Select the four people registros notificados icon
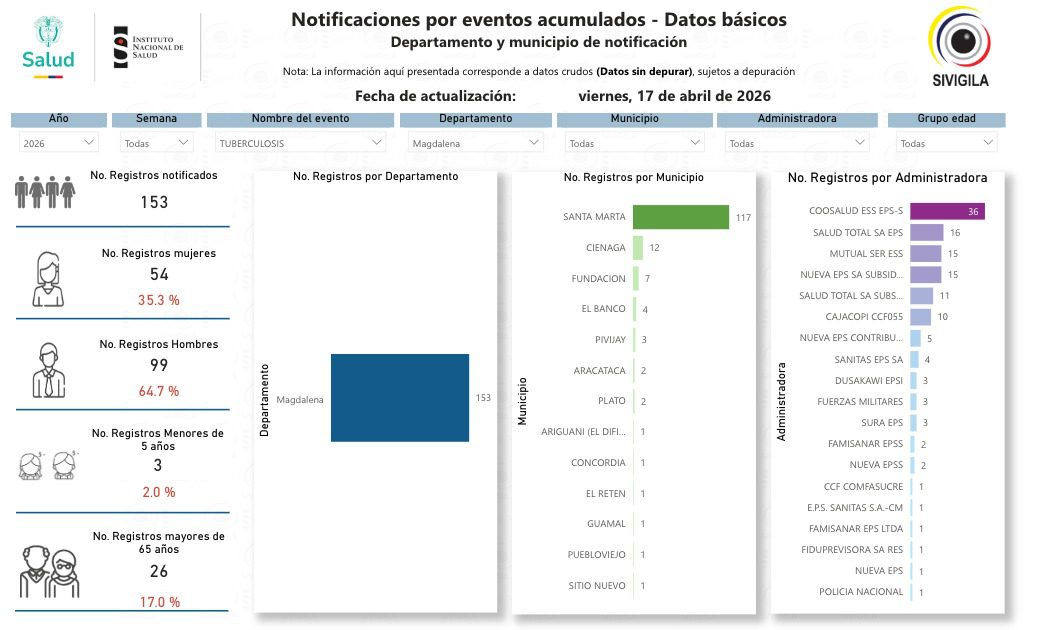 coord(46,190)
